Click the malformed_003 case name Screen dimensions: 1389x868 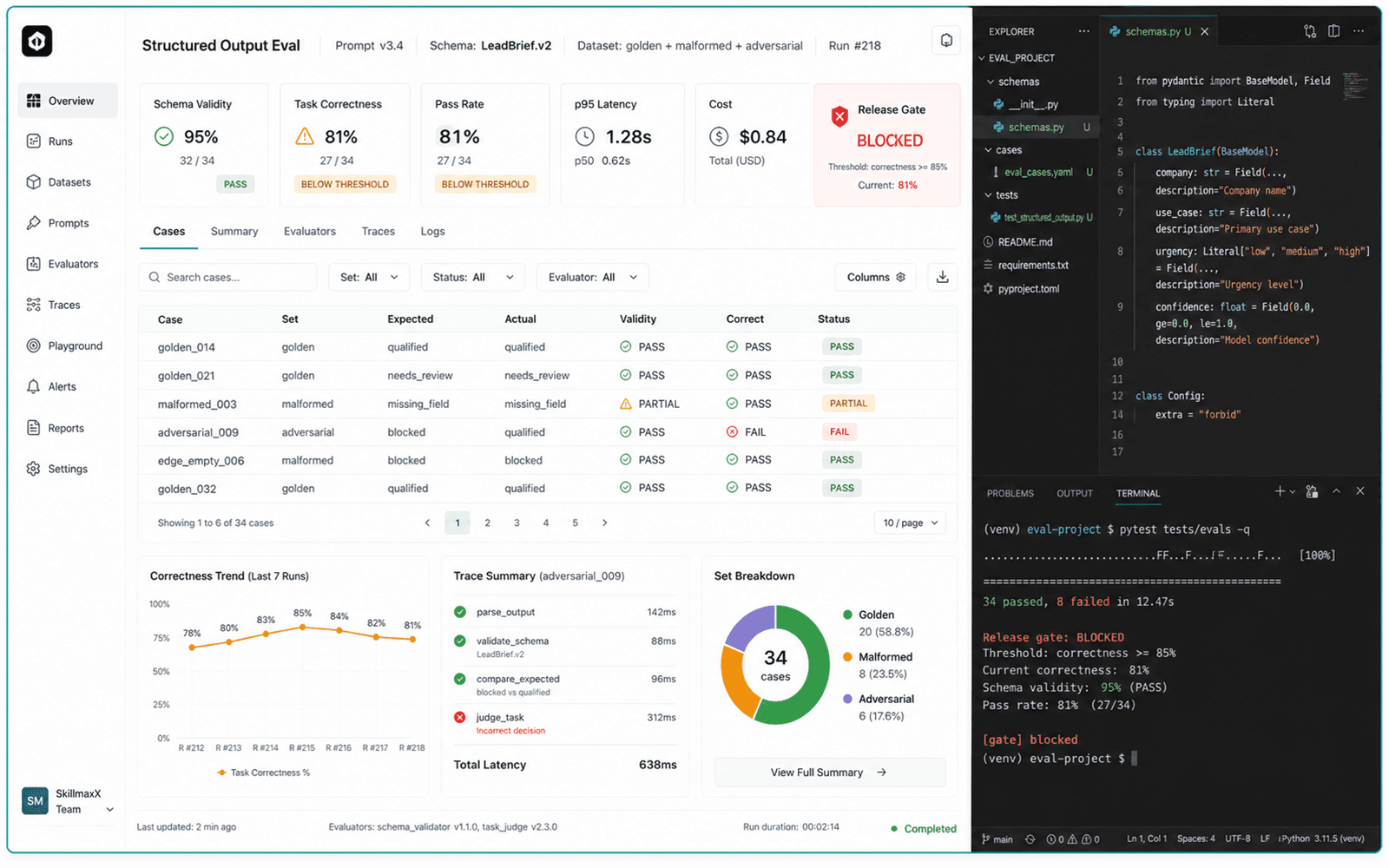197,404
